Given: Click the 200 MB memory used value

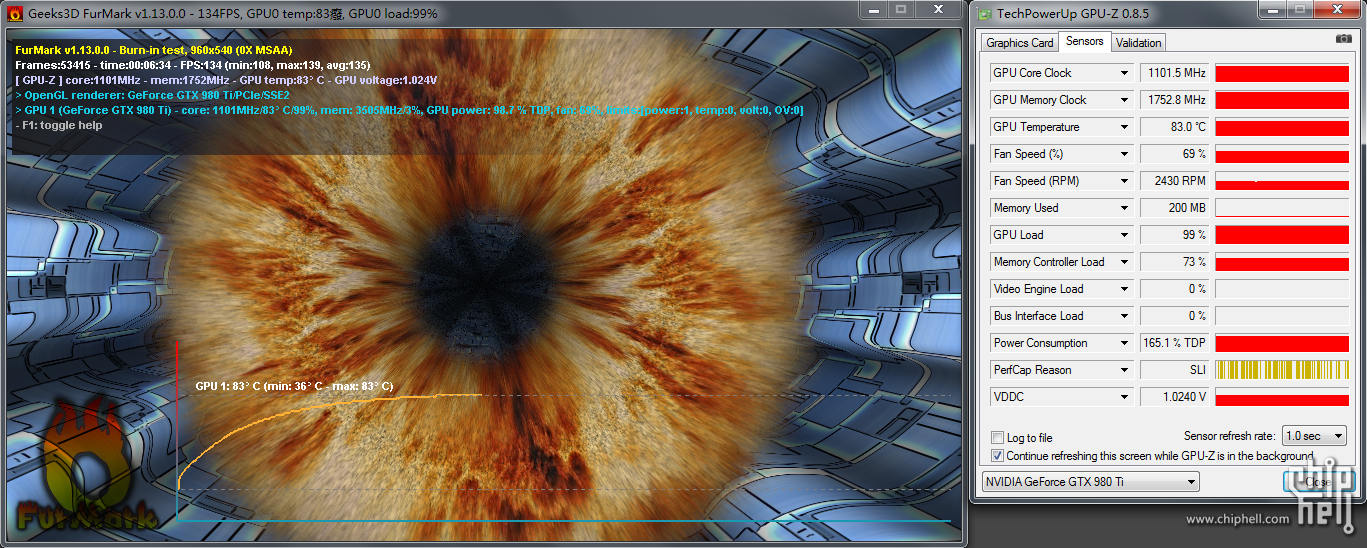Looking at the screenshot, I should [1176, 208].
